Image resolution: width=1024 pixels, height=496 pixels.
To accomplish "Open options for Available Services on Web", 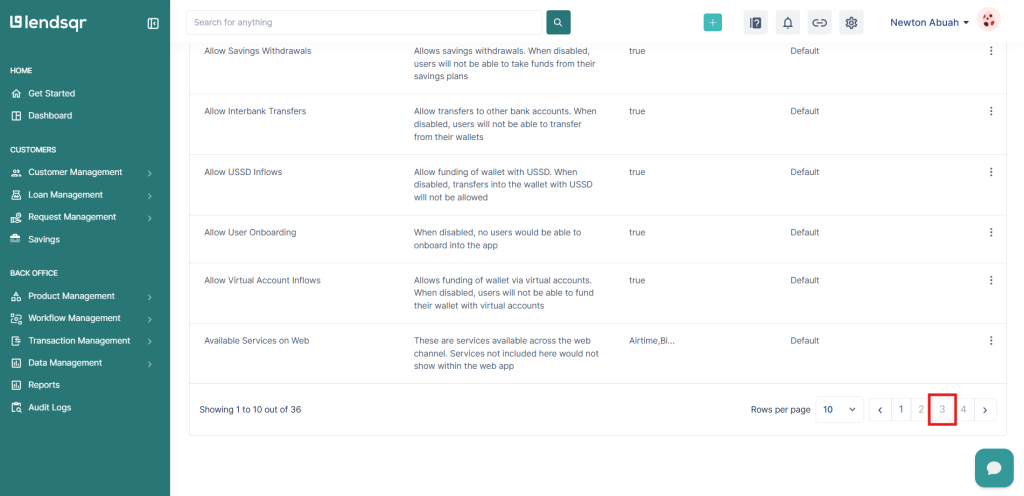I will click(991, 341).
